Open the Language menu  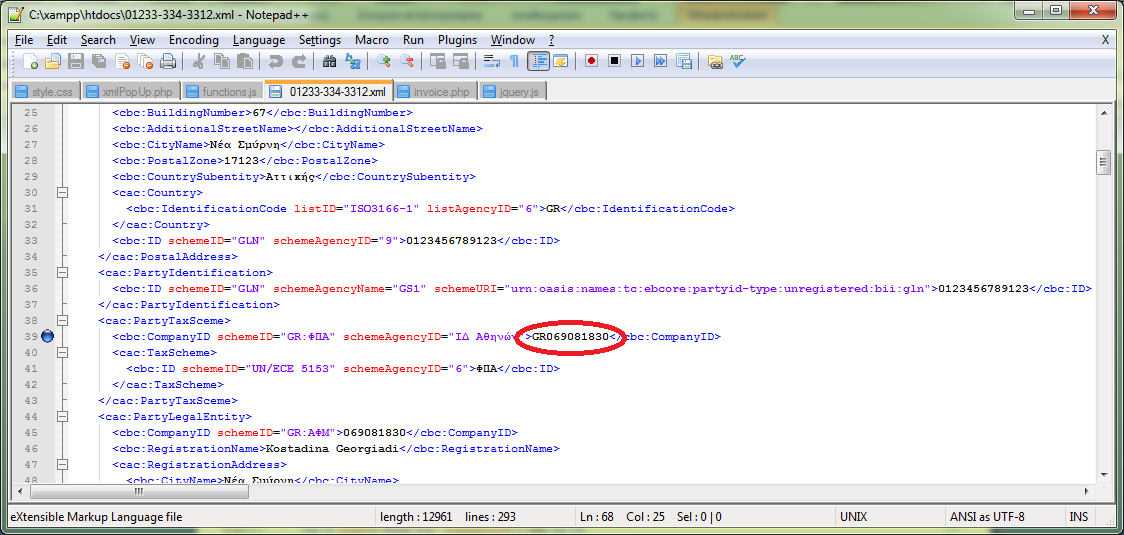pyautogui.click(x=259, y=40)
